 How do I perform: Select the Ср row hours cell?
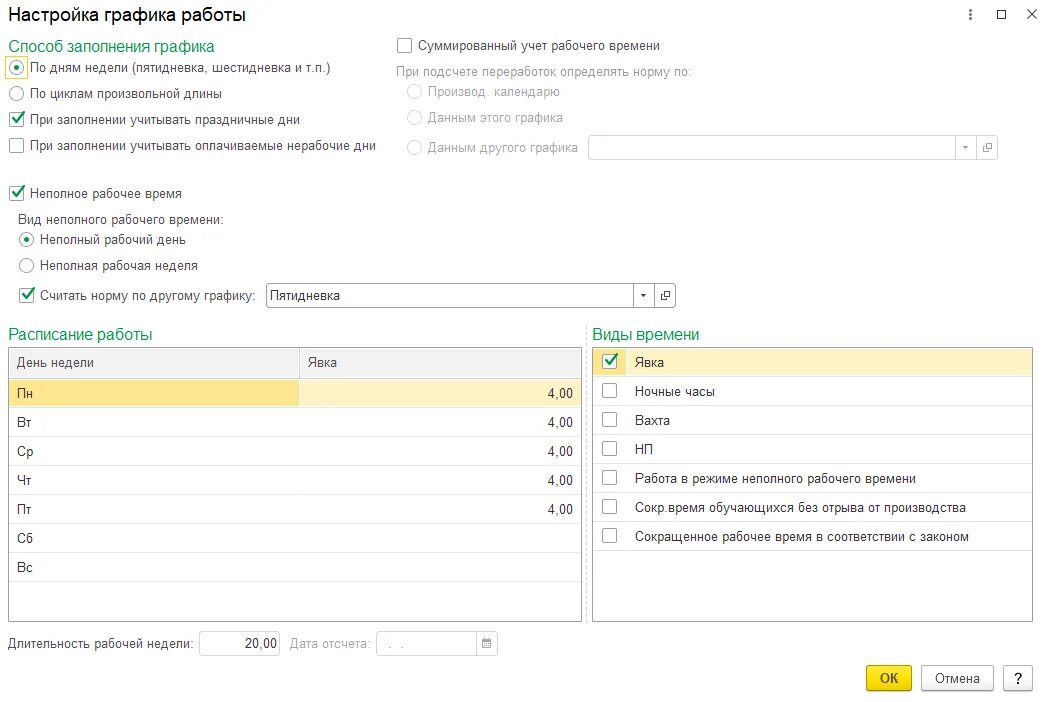[440, 451]
